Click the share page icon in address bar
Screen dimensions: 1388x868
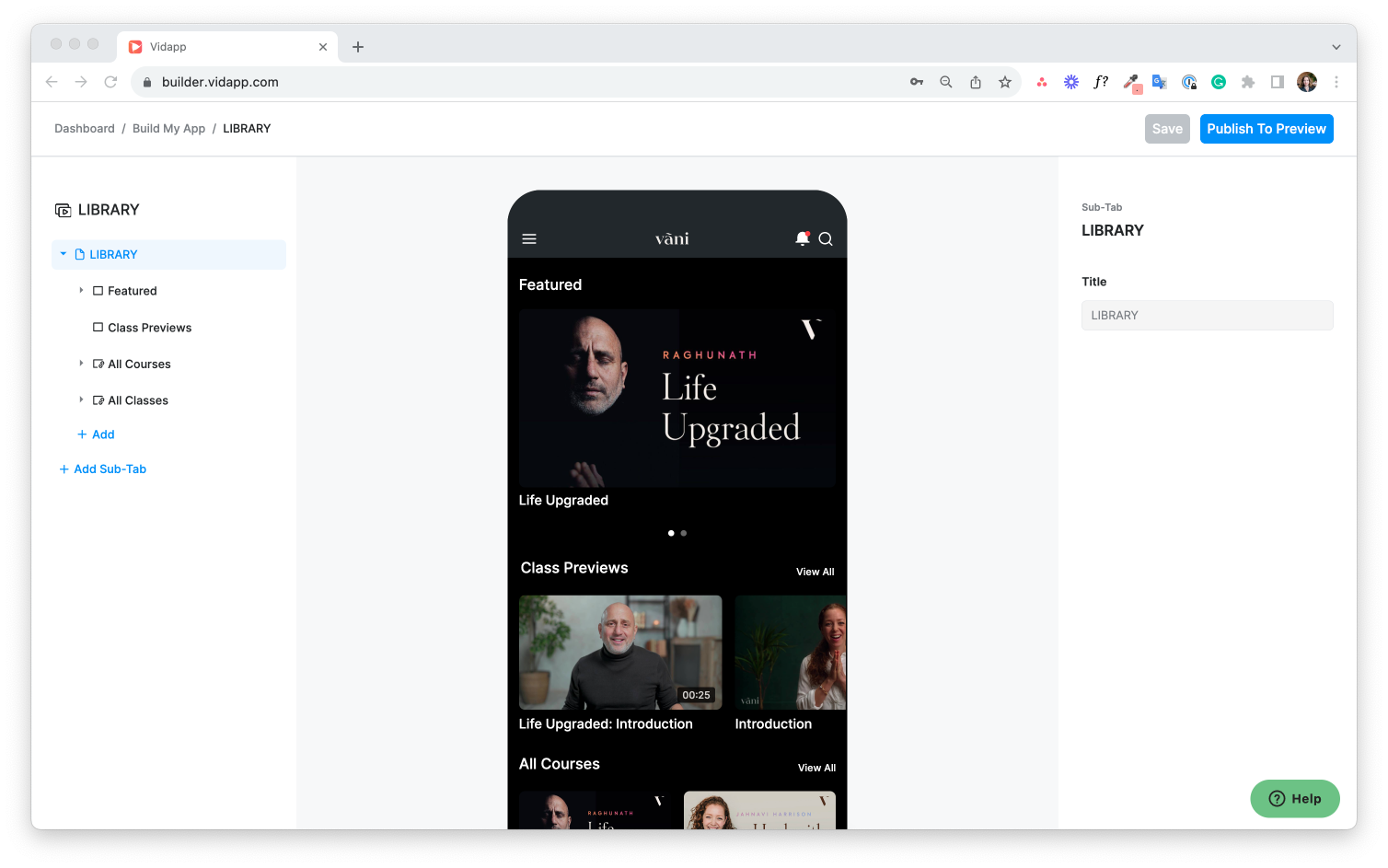pos(976,82)
